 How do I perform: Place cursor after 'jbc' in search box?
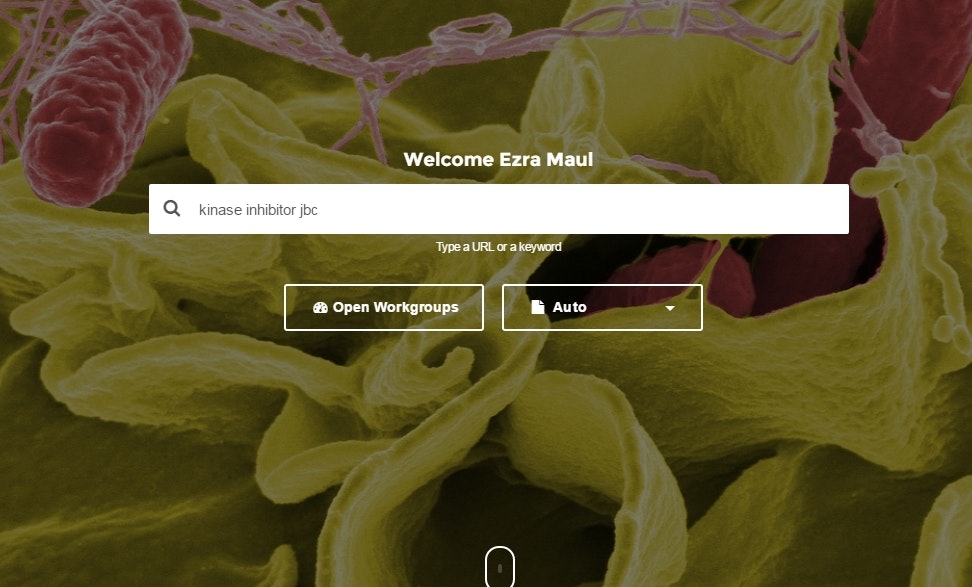coord(319,210)
